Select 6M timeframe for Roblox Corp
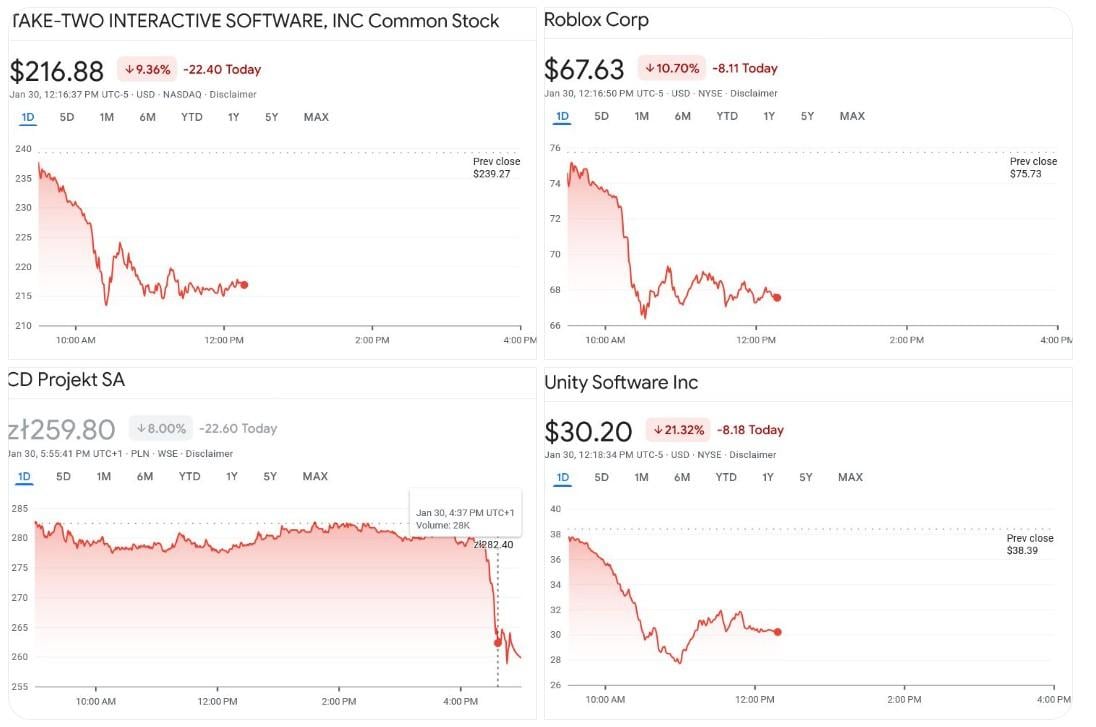 pos(682,116)
